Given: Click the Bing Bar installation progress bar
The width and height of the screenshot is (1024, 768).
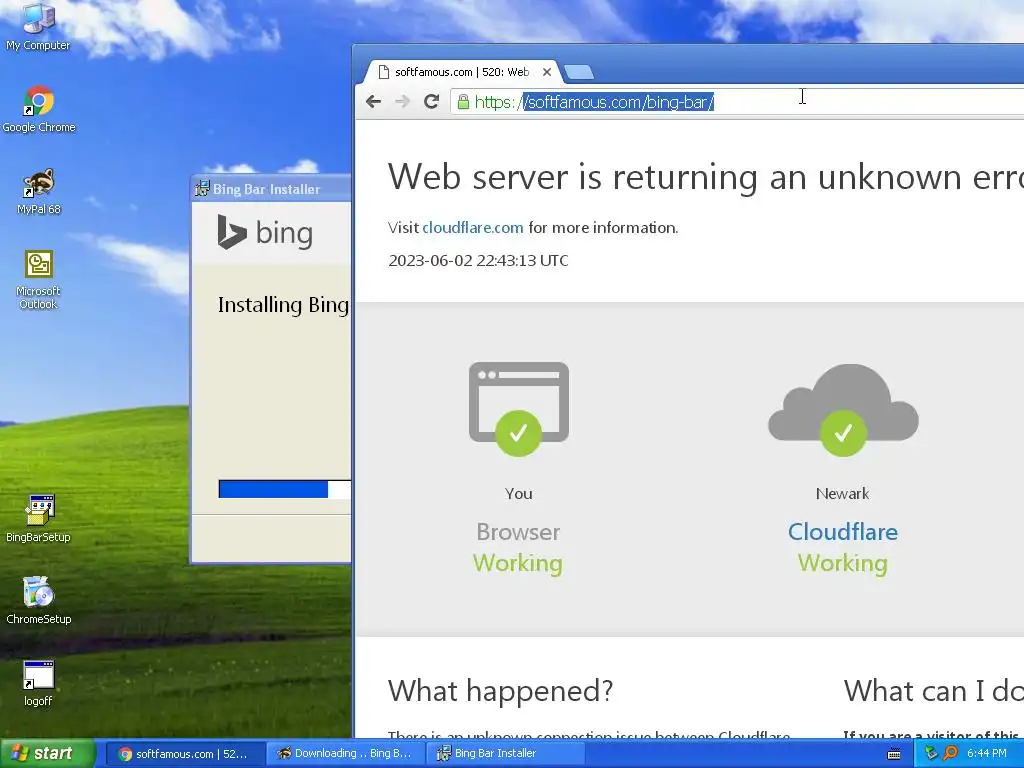Looking at the screenshot, I should (x=285, y=489).
